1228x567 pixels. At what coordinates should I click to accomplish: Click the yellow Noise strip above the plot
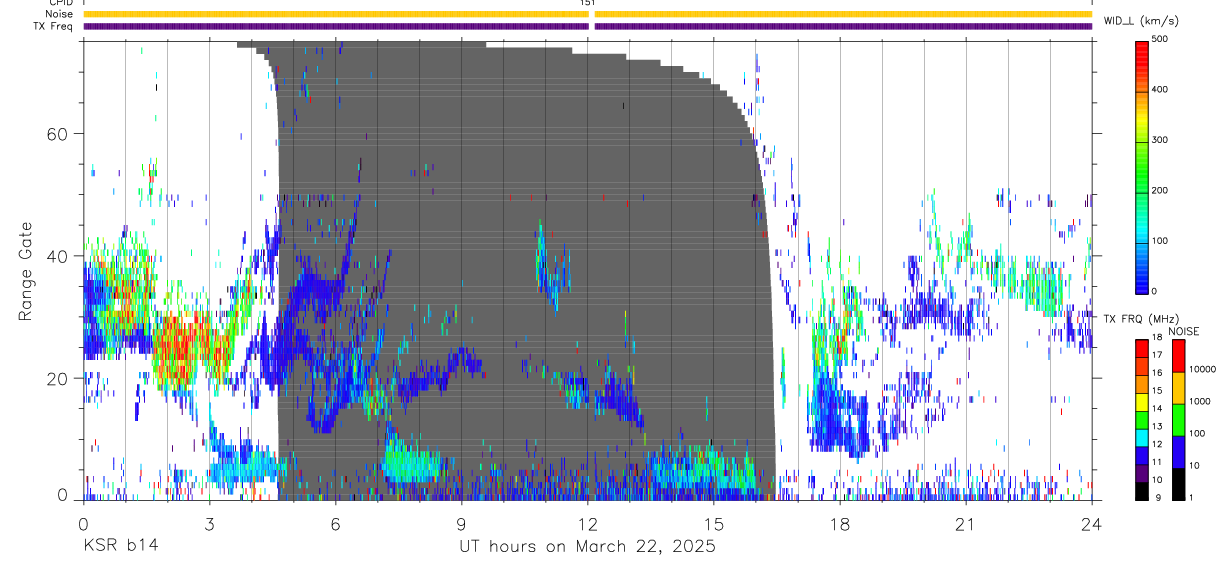click(x=588, y=14)
